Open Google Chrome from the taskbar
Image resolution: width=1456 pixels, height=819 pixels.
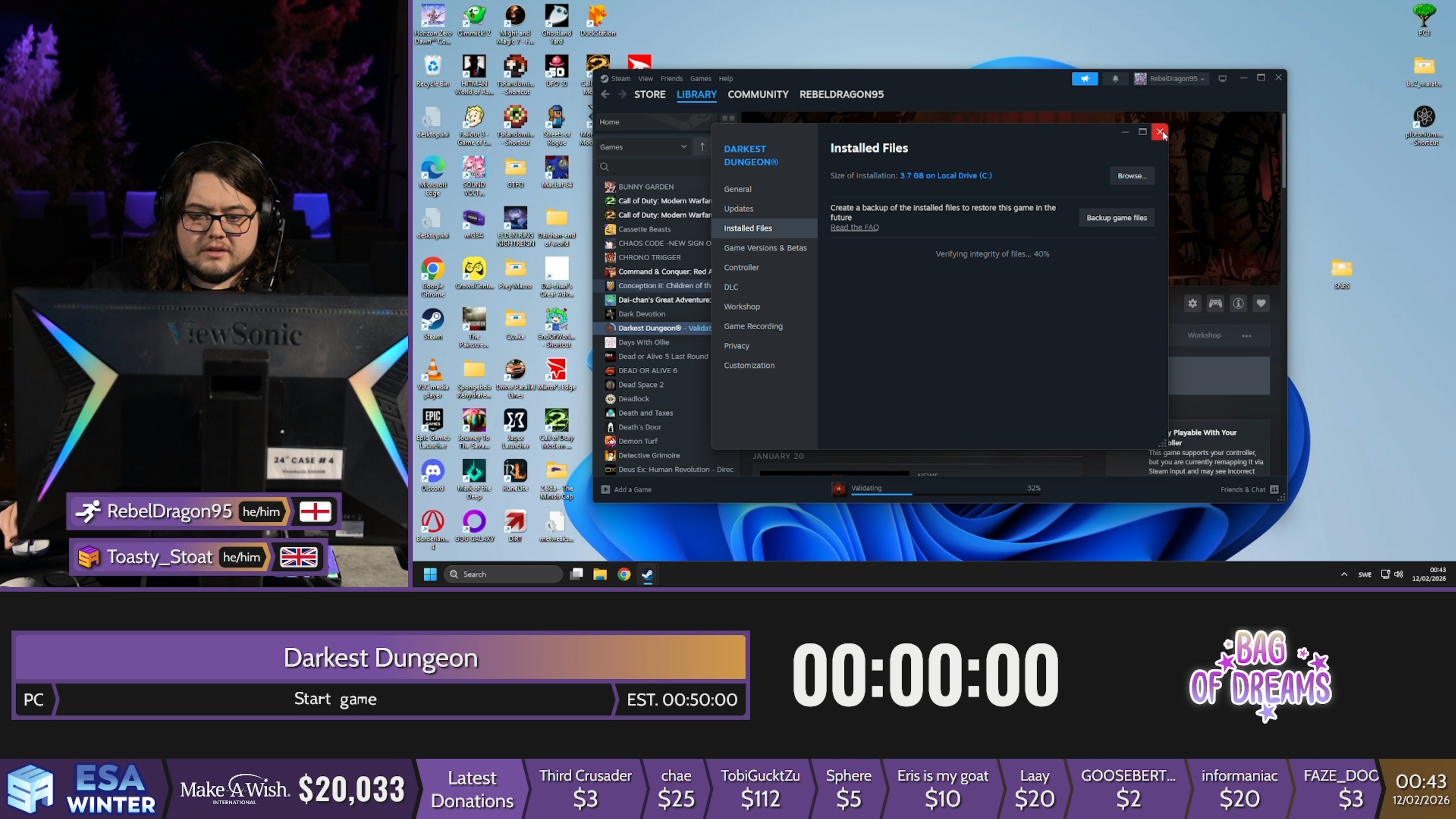point(624,574)
